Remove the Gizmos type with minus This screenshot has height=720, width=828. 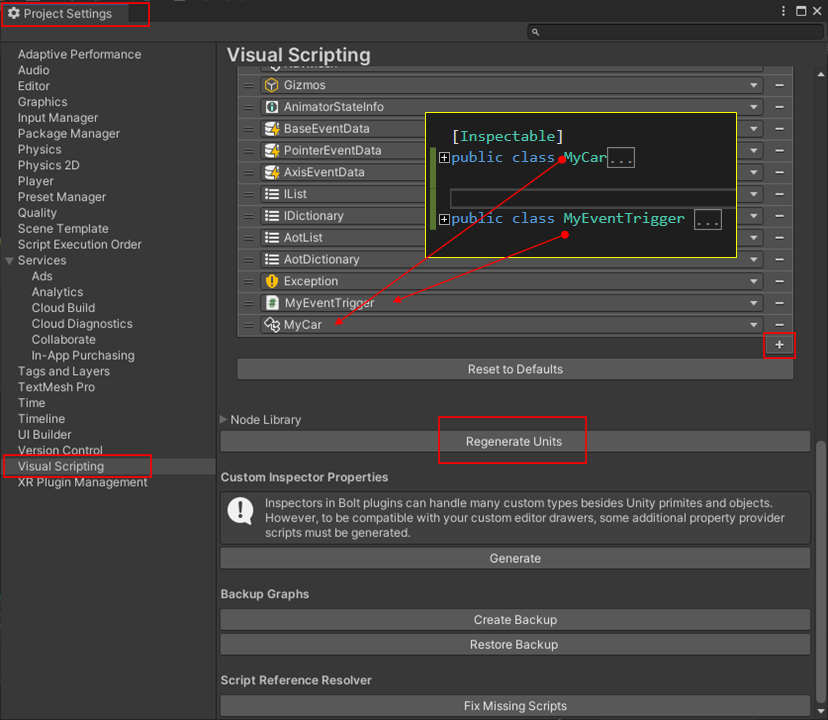(x=779, y=85)
